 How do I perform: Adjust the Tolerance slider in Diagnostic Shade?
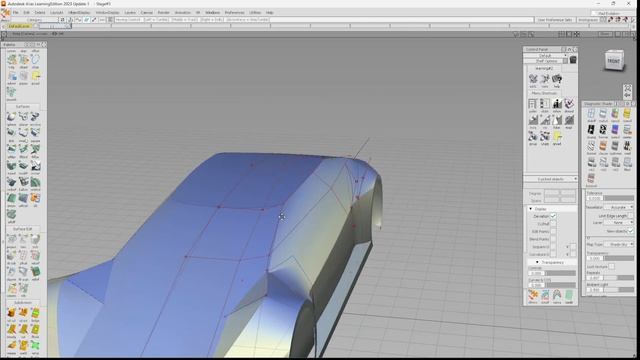coord(619,198)
